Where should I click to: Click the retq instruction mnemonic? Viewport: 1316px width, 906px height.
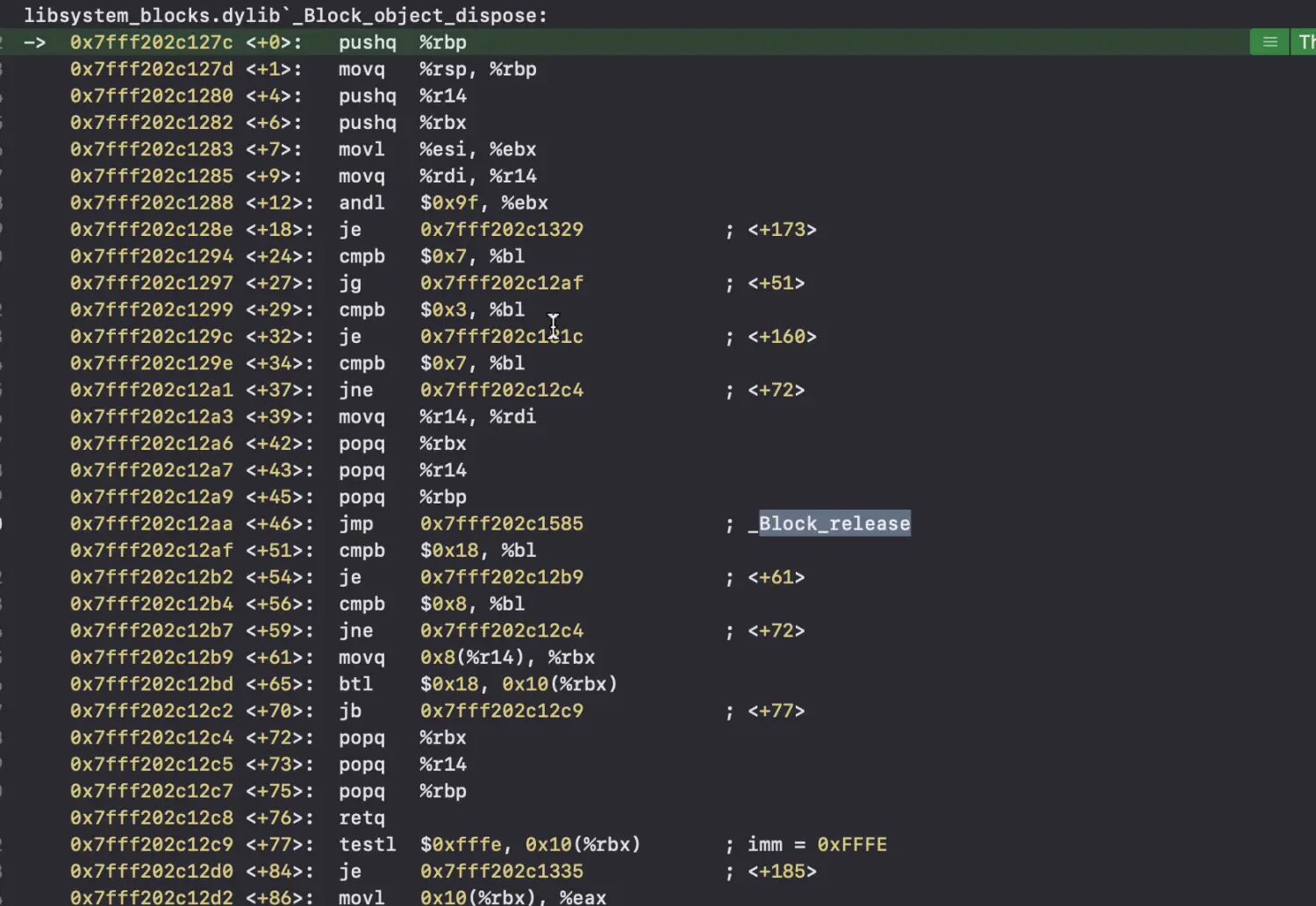pyautogui.click(x=361, y=817)
